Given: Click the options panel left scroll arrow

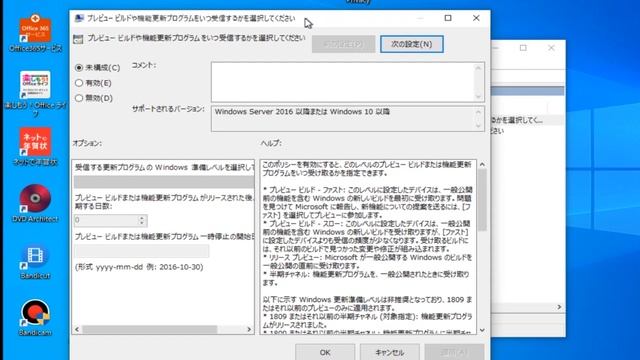Looking at the screenshot, I should [77, 329].
